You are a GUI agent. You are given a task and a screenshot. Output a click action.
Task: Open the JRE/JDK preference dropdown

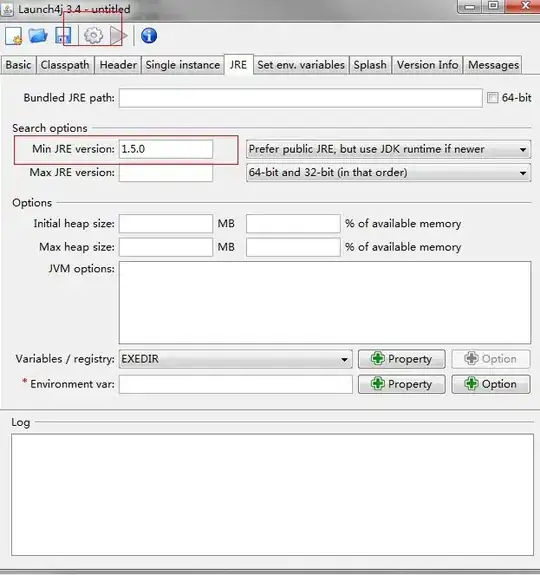(x=388, y=149)
